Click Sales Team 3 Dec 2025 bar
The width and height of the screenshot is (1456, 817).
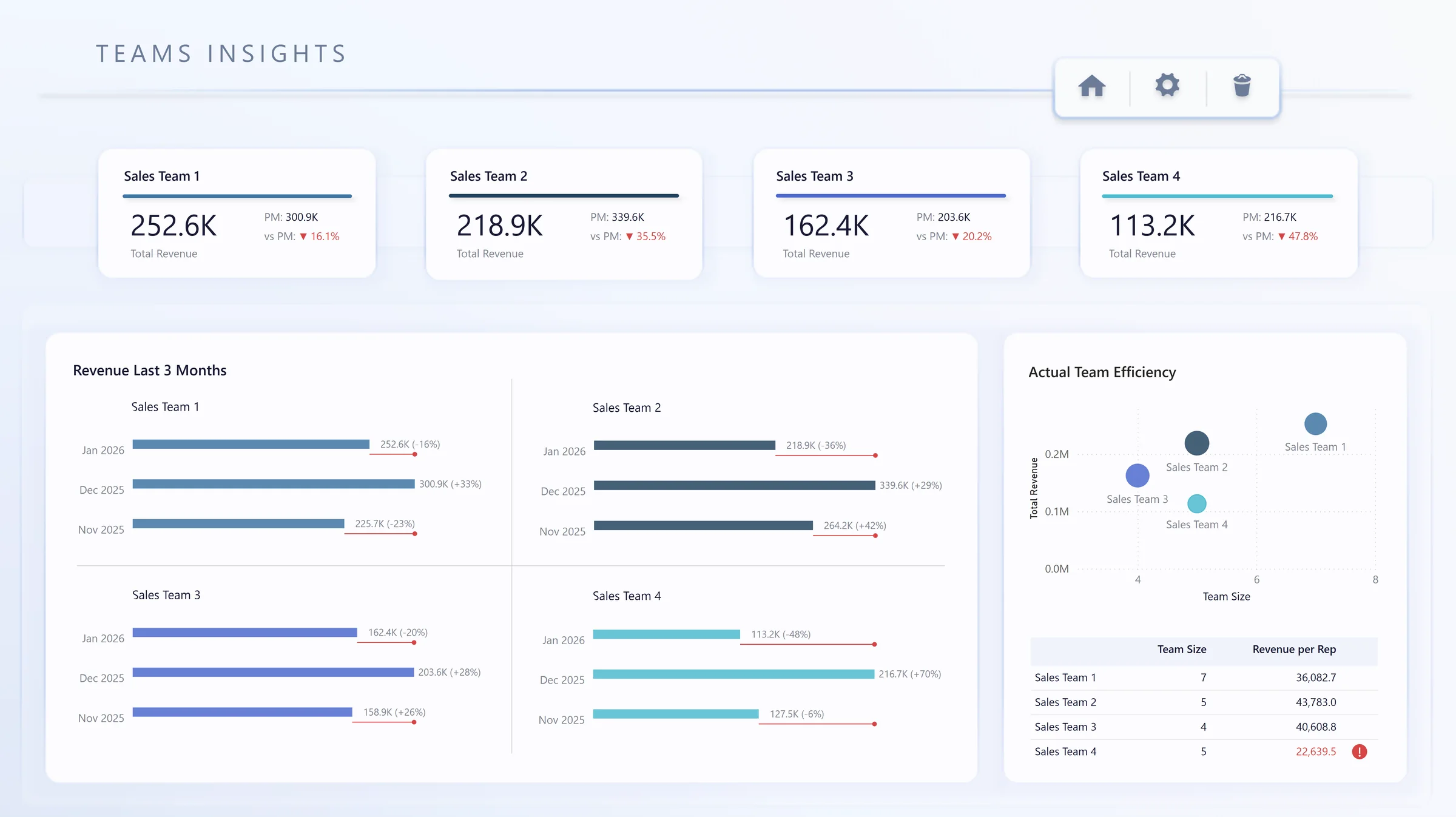[273, 672]
